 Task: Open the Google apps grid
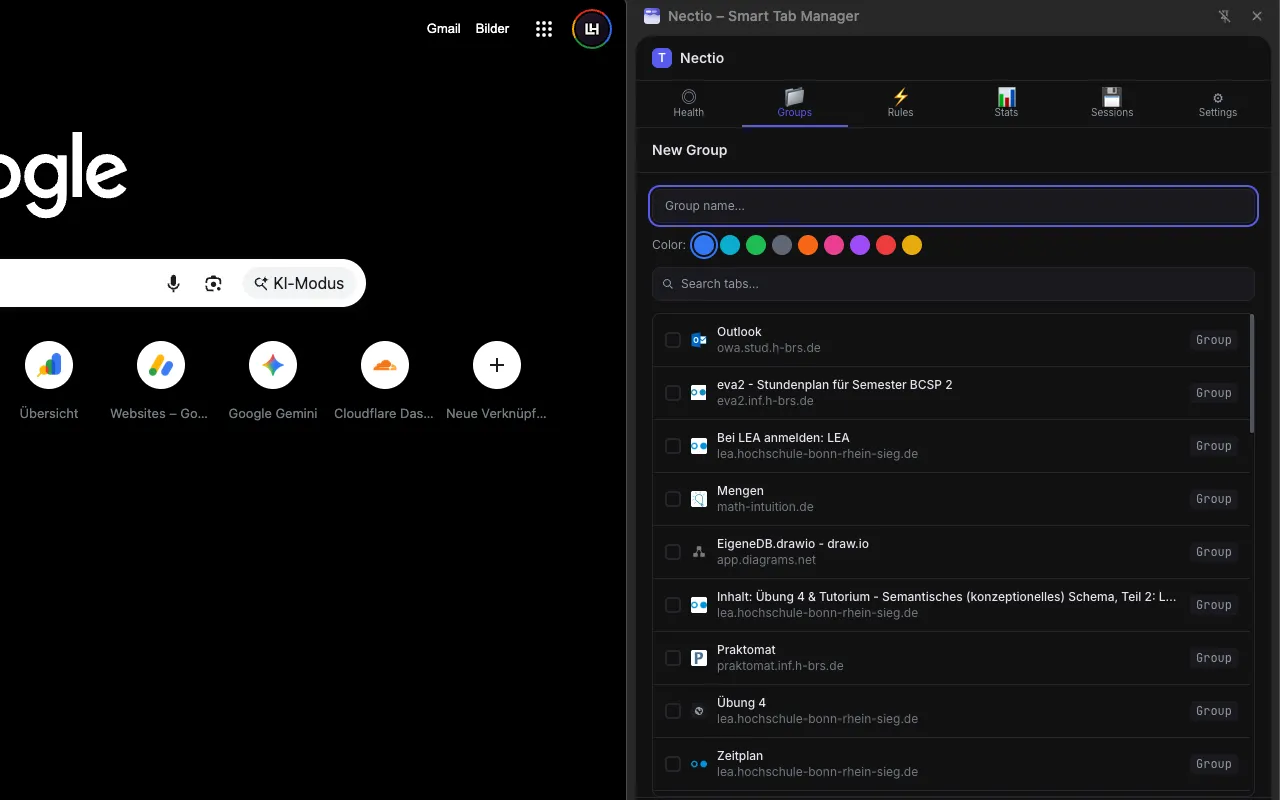[544, 29]
